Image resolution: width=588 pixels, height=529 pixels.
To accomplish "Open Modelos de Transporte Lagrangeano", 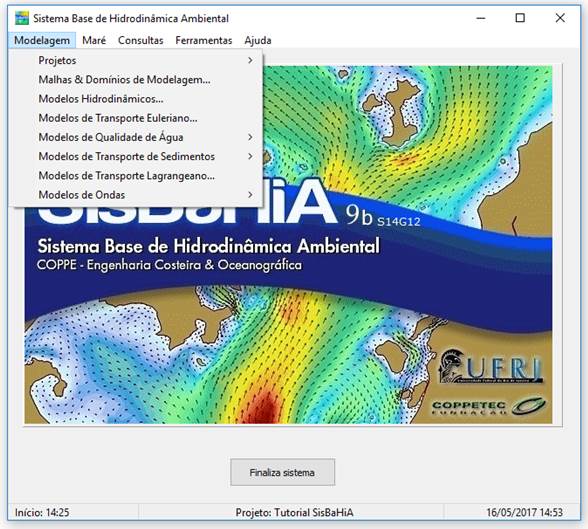I will (x=136, y=175).
